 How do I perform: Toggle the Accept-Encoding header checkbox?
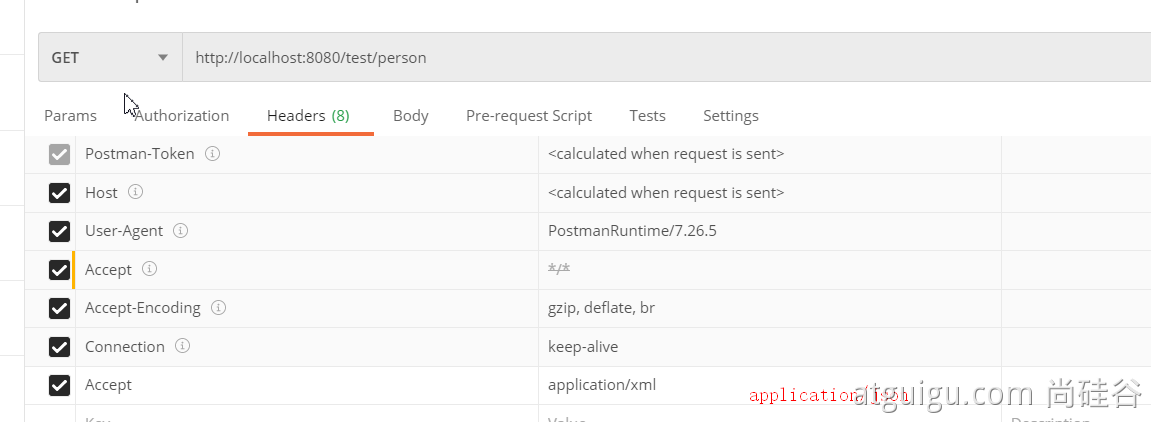[59, 308]
